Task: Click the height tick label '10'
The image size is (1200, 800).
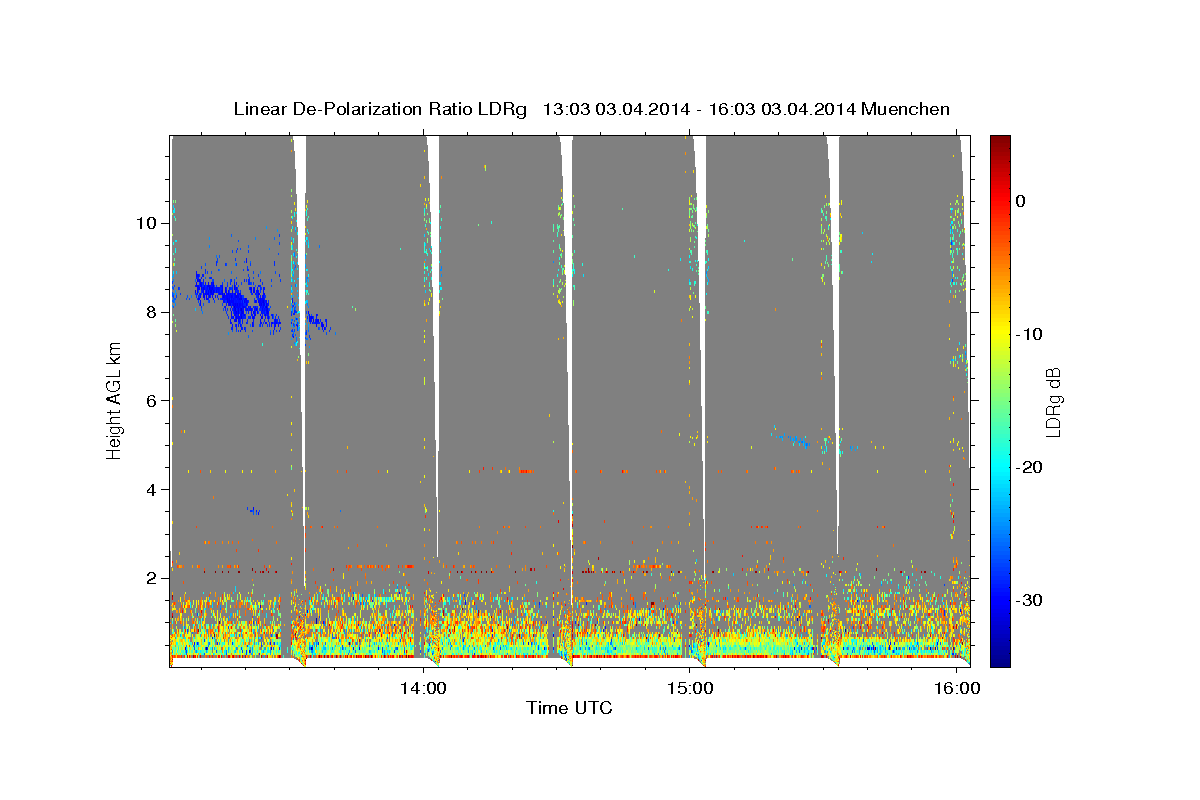Action: click(145, 223)
